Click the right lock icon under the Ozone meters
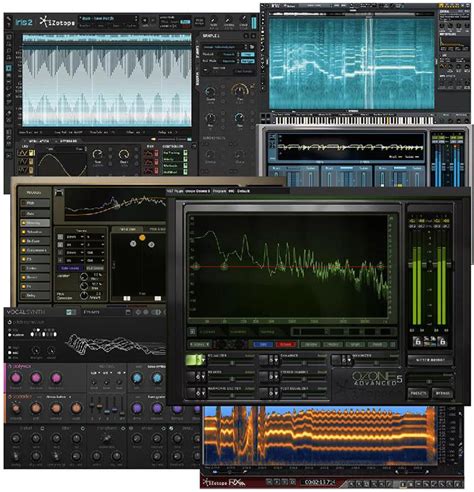 (x=442, y=341)
